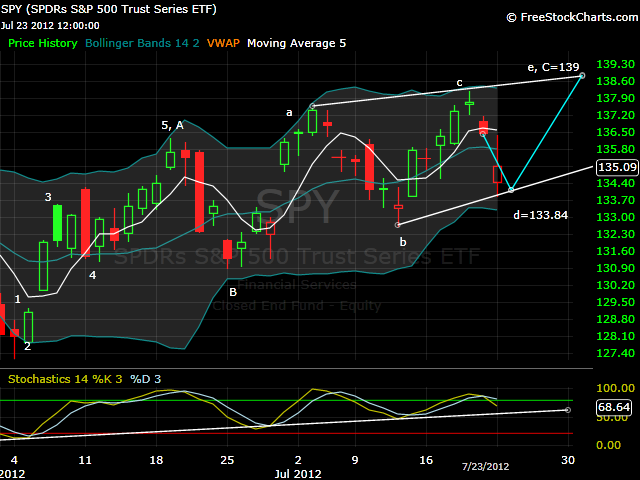Click the 'd=133.84' annotation
The image size is (640, 480).
540,215
